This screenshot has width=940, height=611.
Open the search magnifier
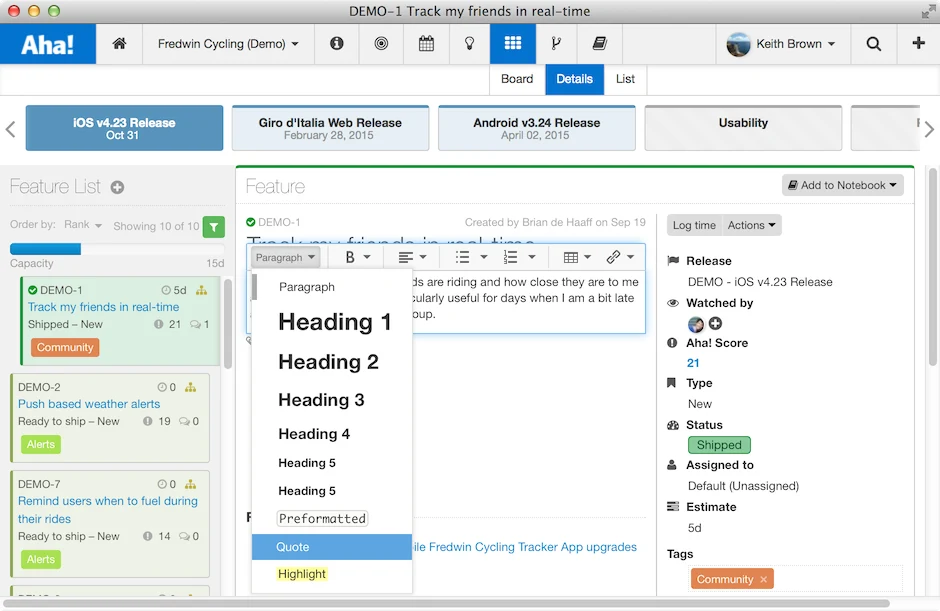pyautogui.click(x=873, y=44)
